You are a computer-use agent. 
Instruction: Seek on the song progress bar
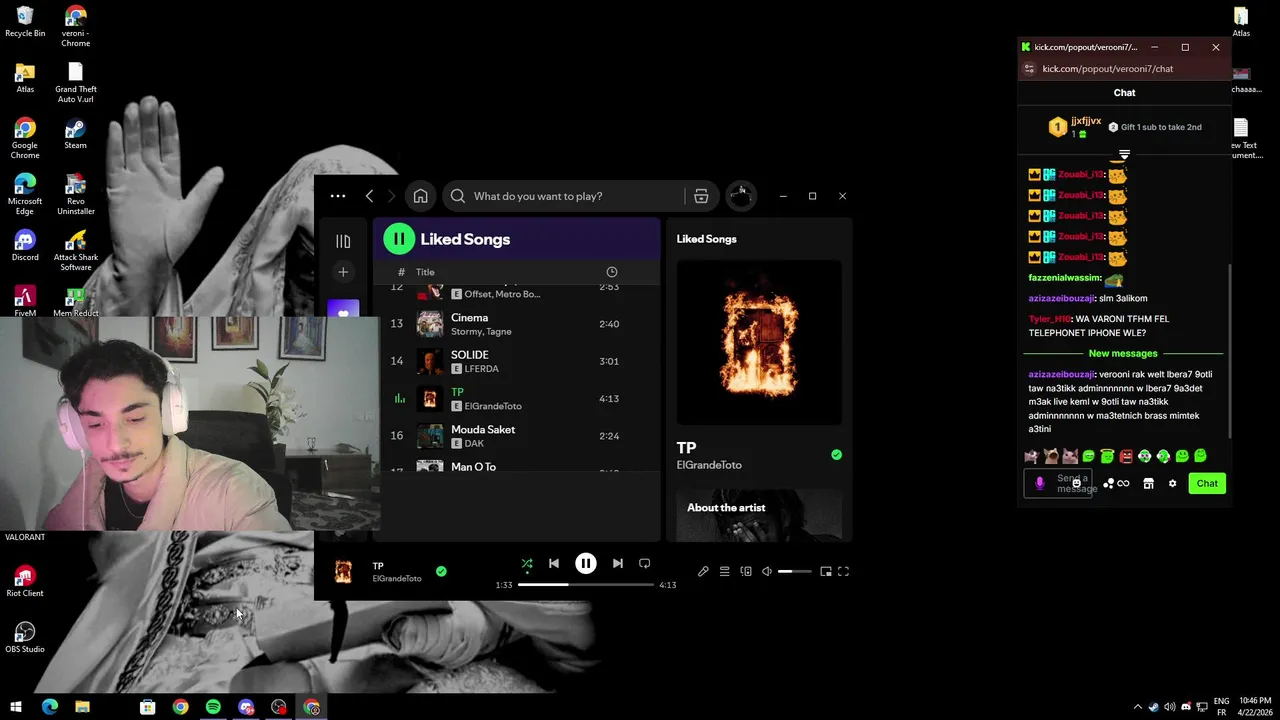pos(586,585)
